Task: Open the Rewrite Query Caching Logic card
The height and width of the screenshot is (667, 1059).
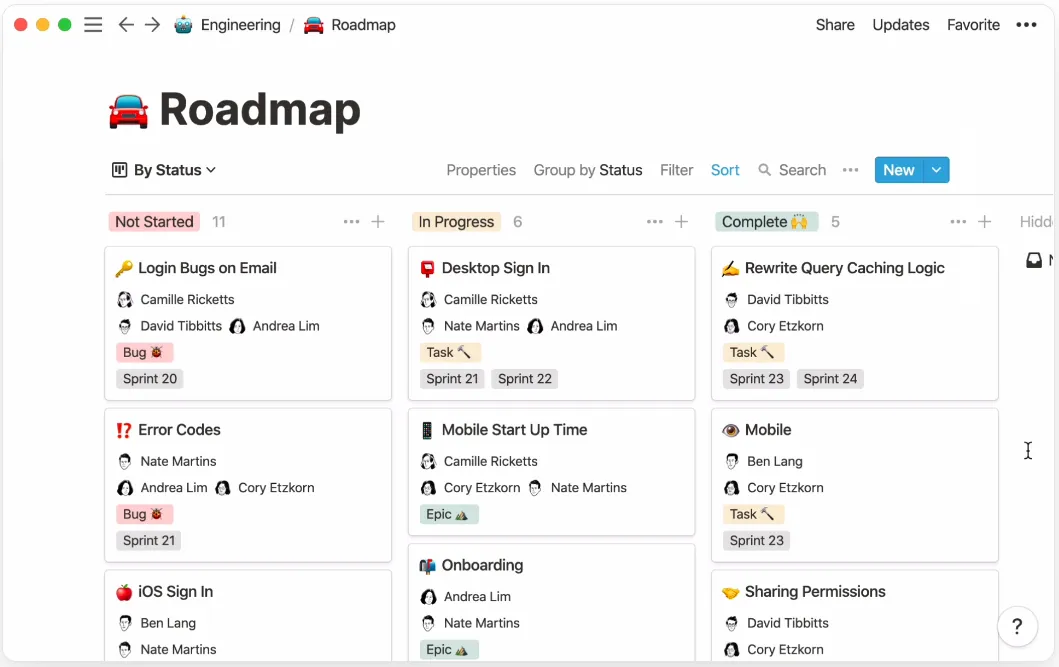Action: 854,323
